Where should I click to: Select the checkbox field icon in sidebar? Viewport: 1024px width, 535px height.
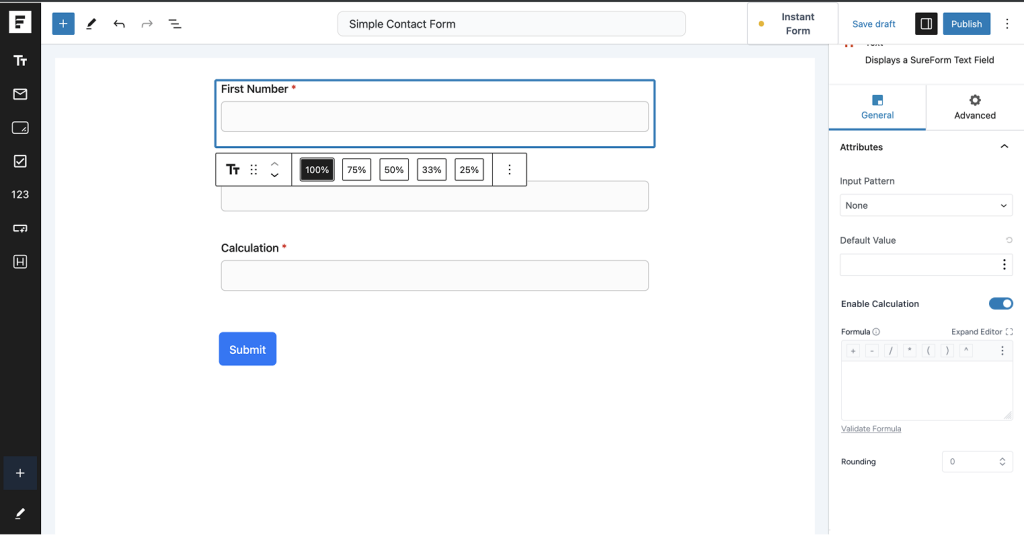click(x=20, y=161)
